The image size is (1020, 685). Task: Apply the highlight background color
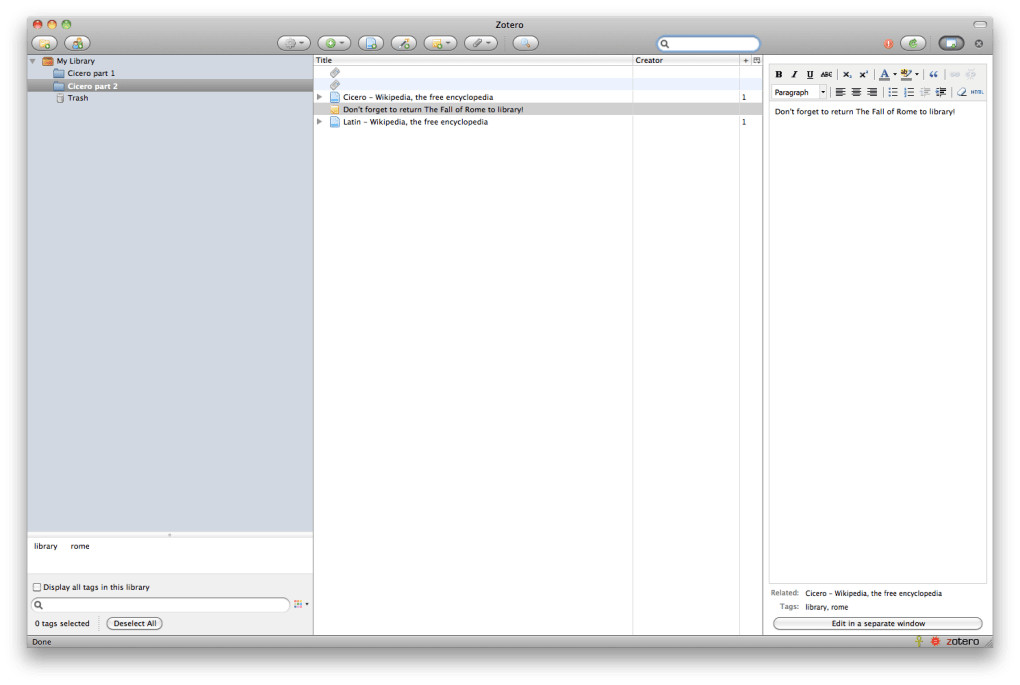click(x=906, y=75)
